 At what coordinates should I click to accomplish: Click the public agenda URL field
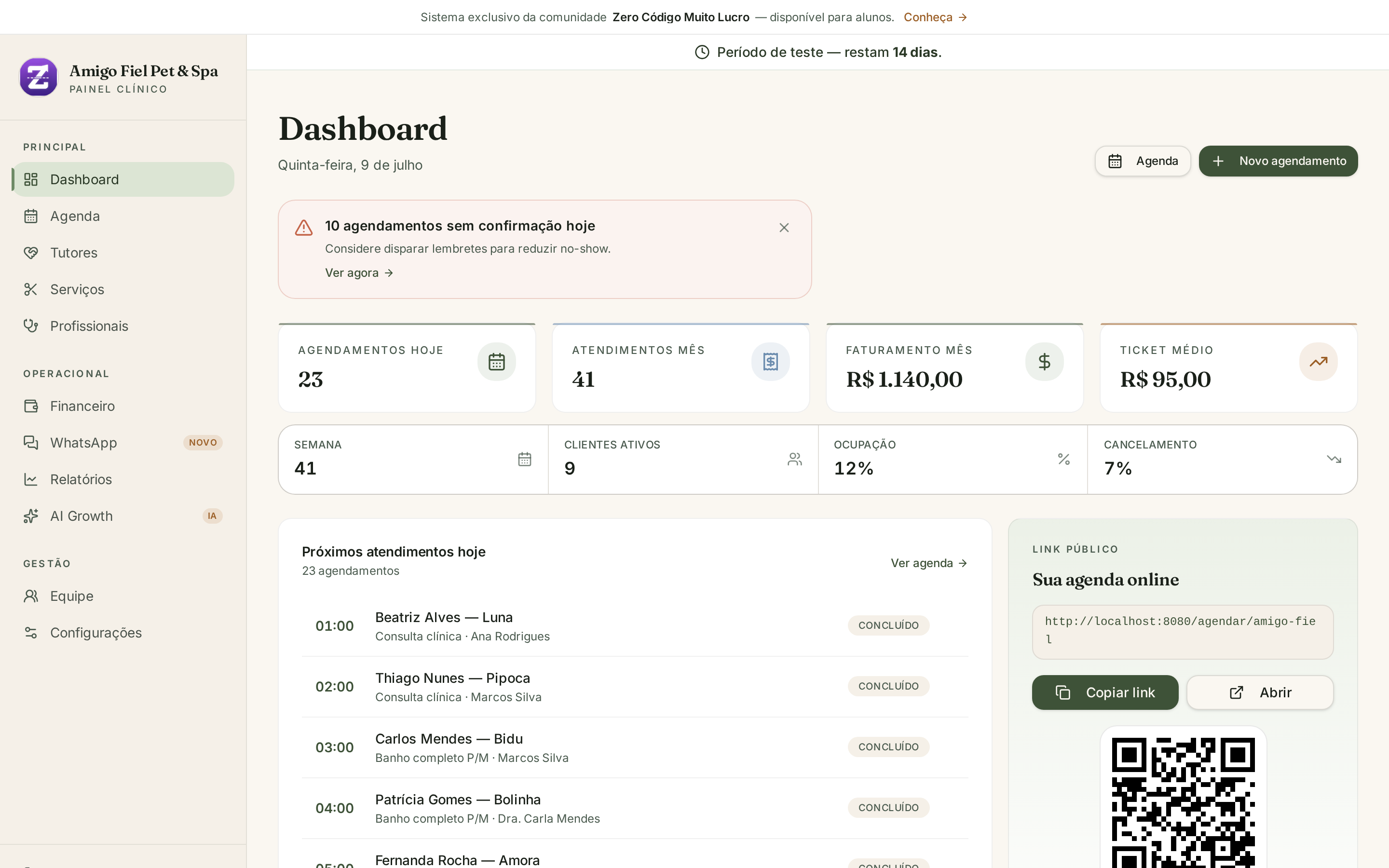1183,632
